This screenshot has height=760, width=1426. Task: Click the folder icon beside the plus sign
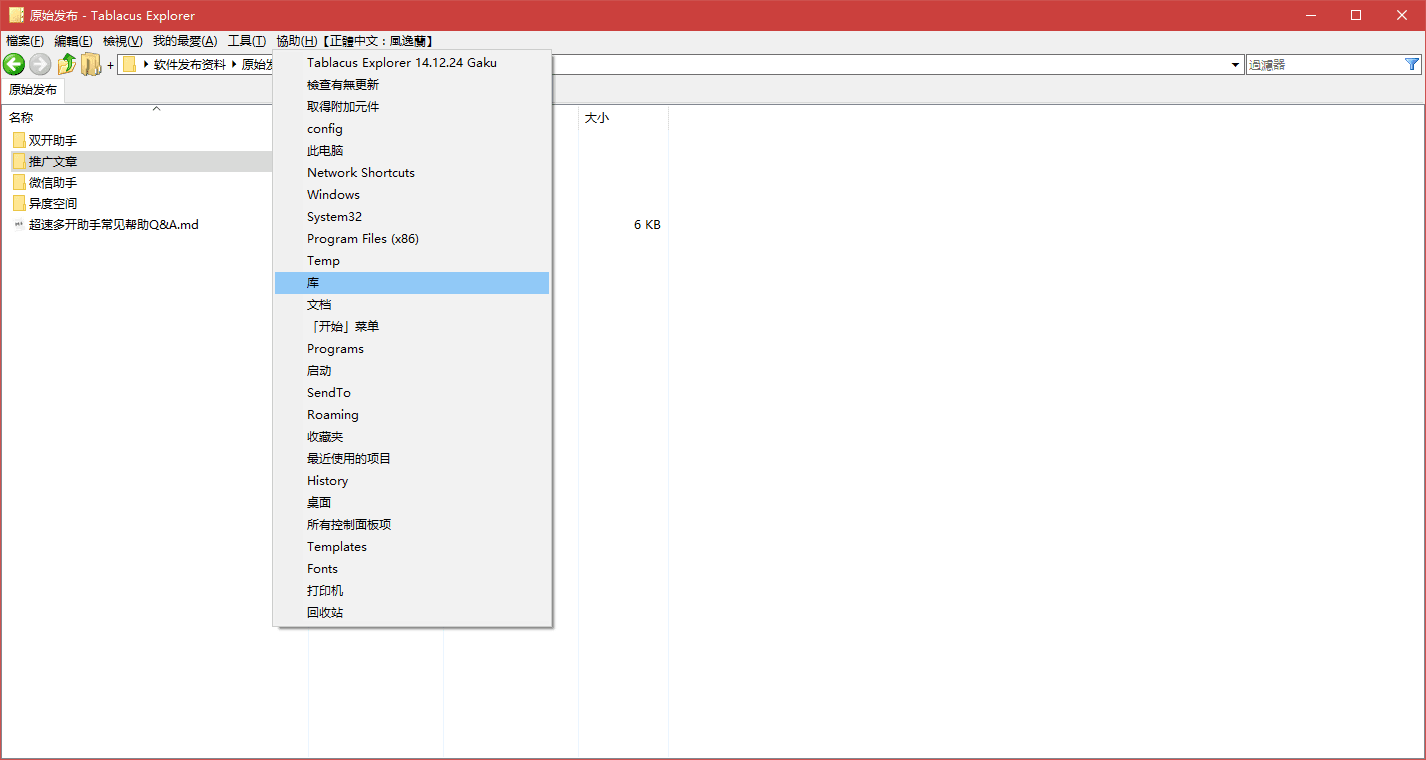point(91,64)
